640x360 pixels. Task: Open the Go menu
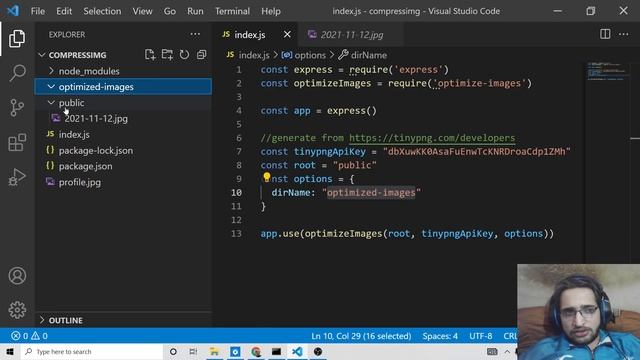169,11
